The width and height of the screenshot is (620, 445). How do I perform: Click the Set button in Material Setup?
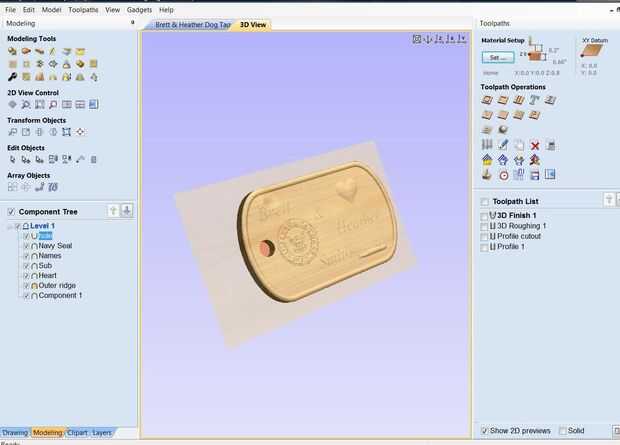498,58
